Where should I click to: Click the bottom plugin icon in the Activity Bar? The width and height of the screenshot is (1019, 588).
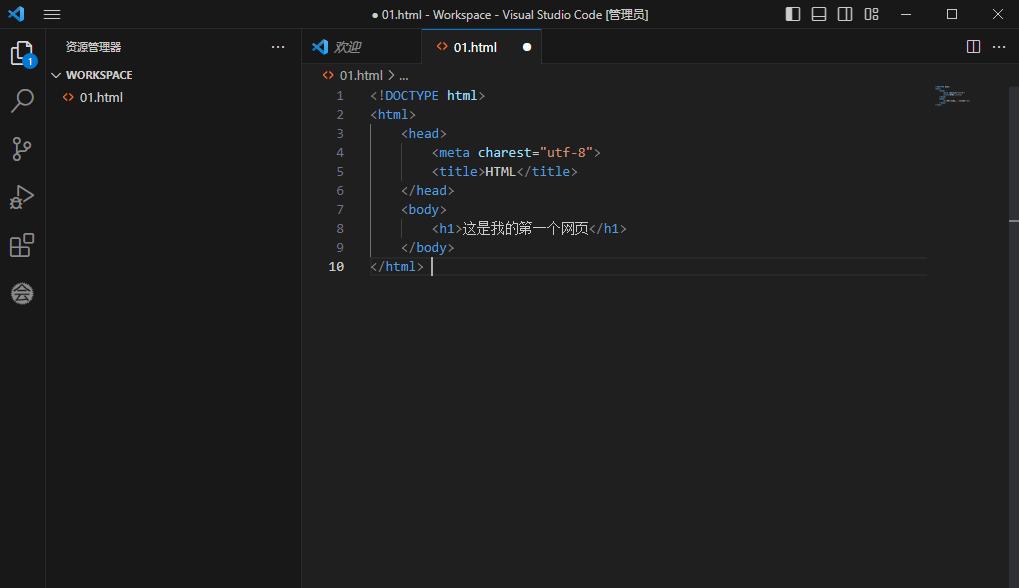(x=22, y=293)
